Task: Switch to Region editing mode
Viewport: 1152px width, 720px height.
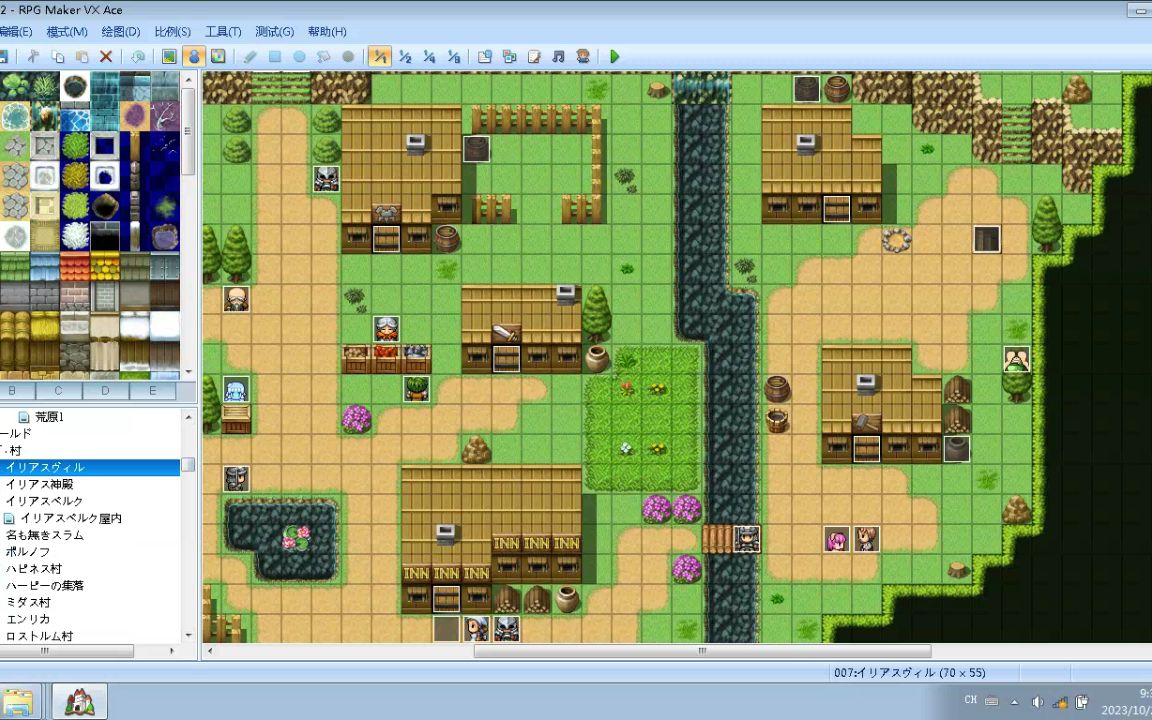Action: [x=218, y=57]
